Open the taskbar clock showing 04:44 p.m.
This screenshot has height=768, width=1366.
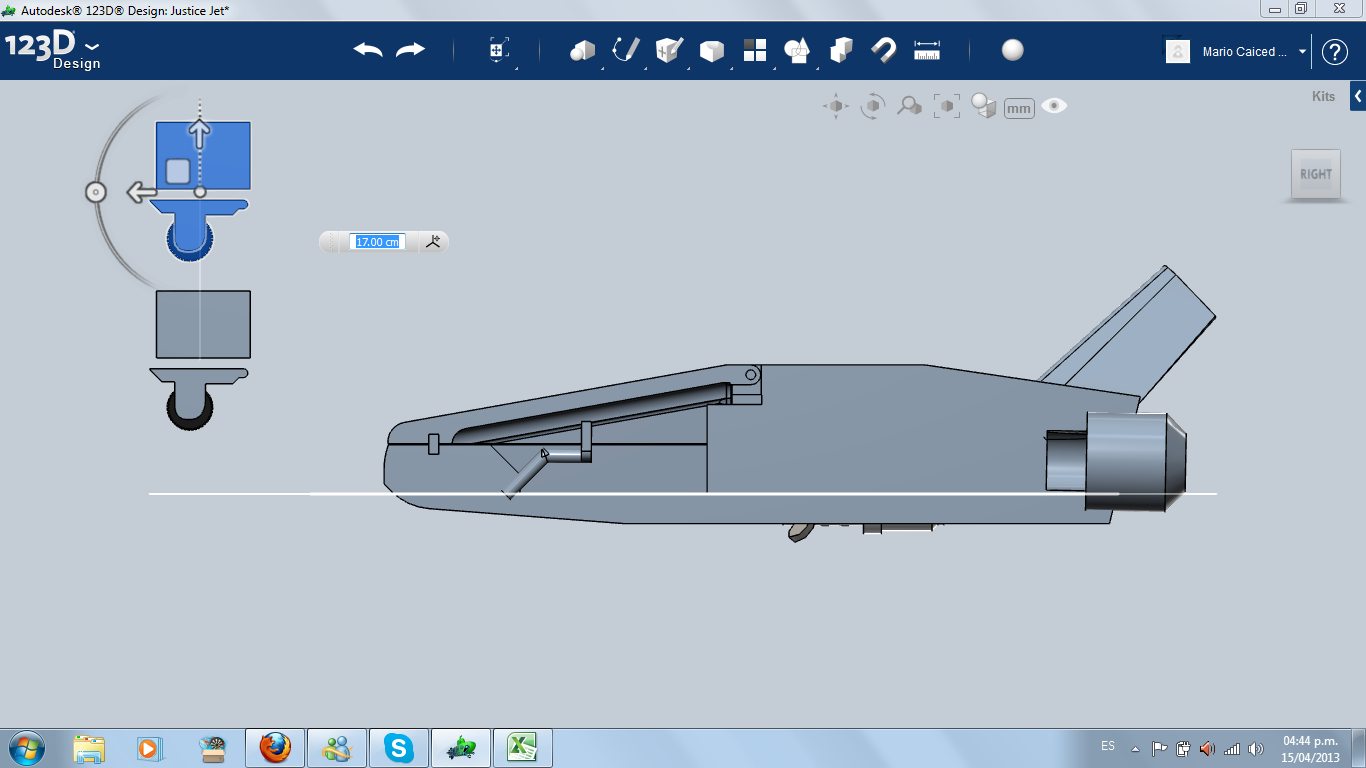click(x=1311, y=749)
